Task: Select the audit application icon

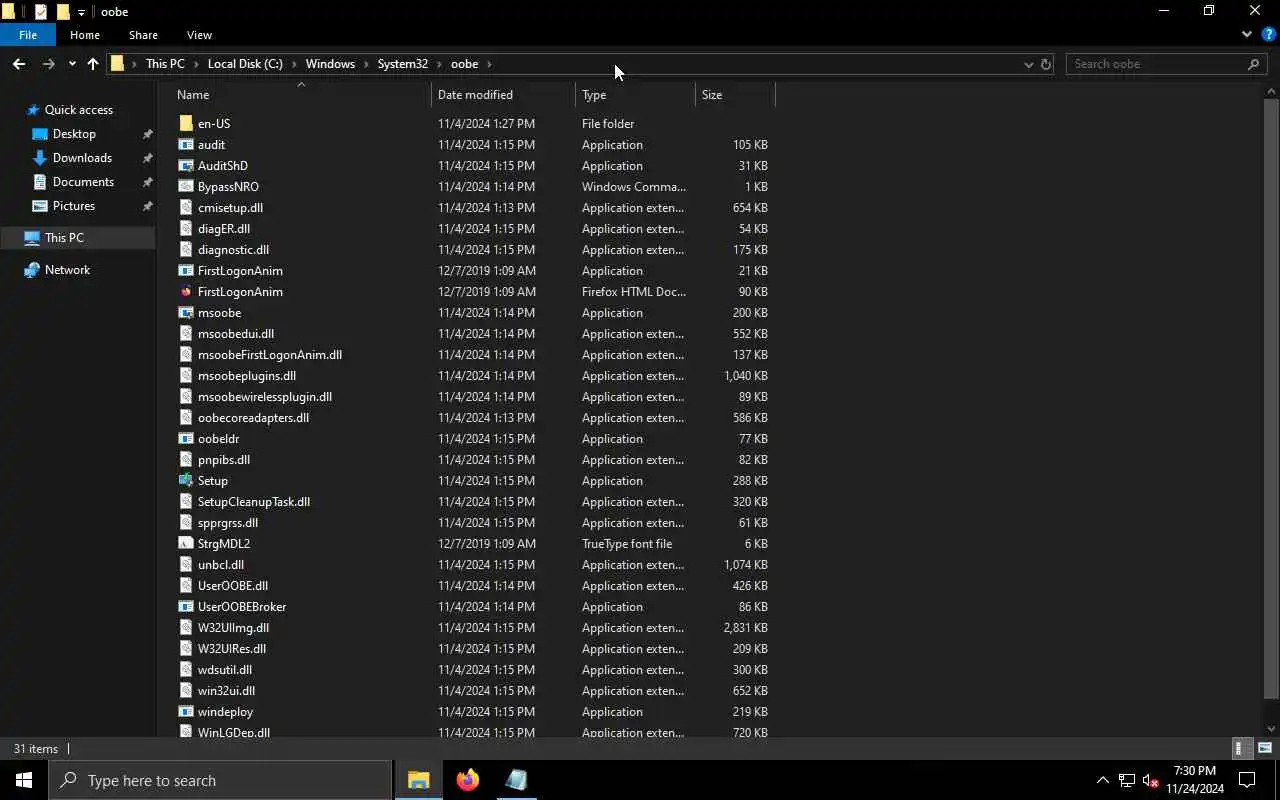Action: (x=186, y=145)
